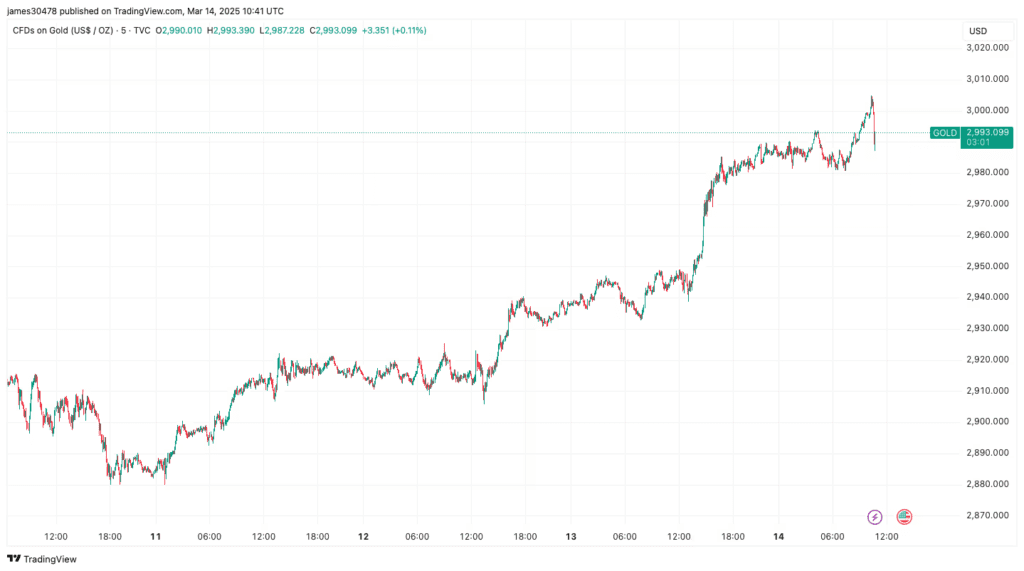
Task: Click the current price tag 2,993.099
Action: (986, 132)
